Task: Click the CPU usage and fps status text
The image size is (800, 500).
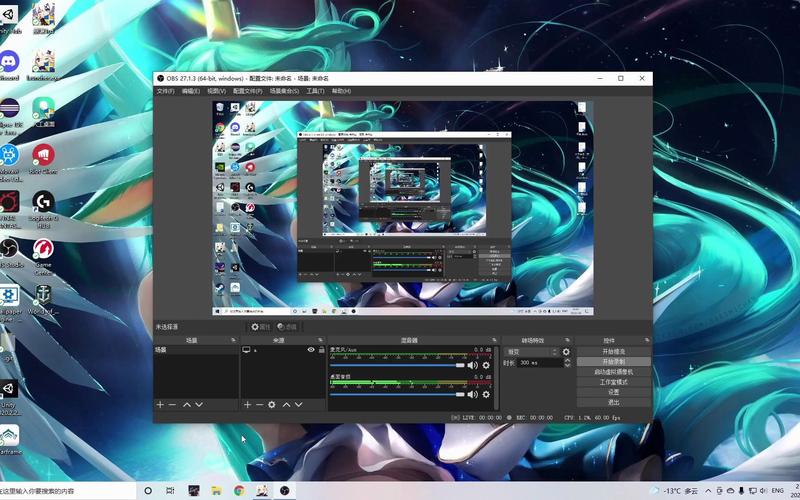Action: tap(592, 418)
